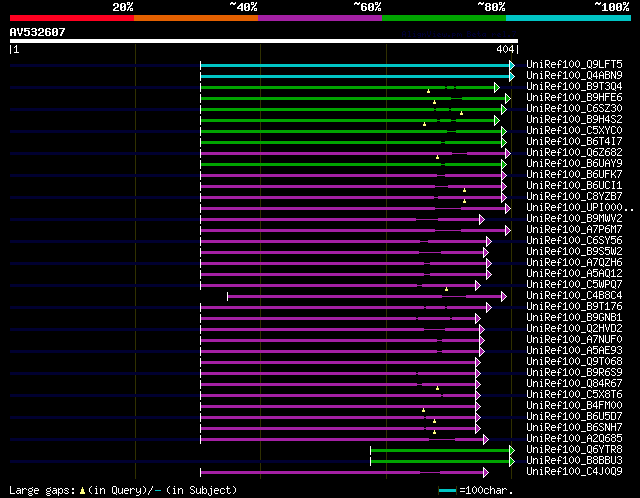640x498 pixels.
Task: Select the UniRef100_A5AQ12 label
Action: [x=574, y=274]
